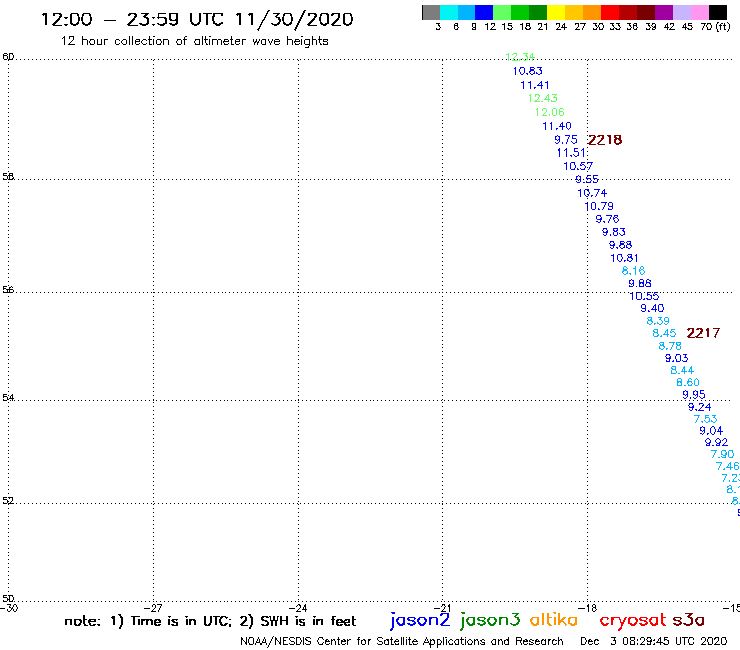740x650 pixels.
Task: Click the wave height value 8.16
Action: [633, 270]
